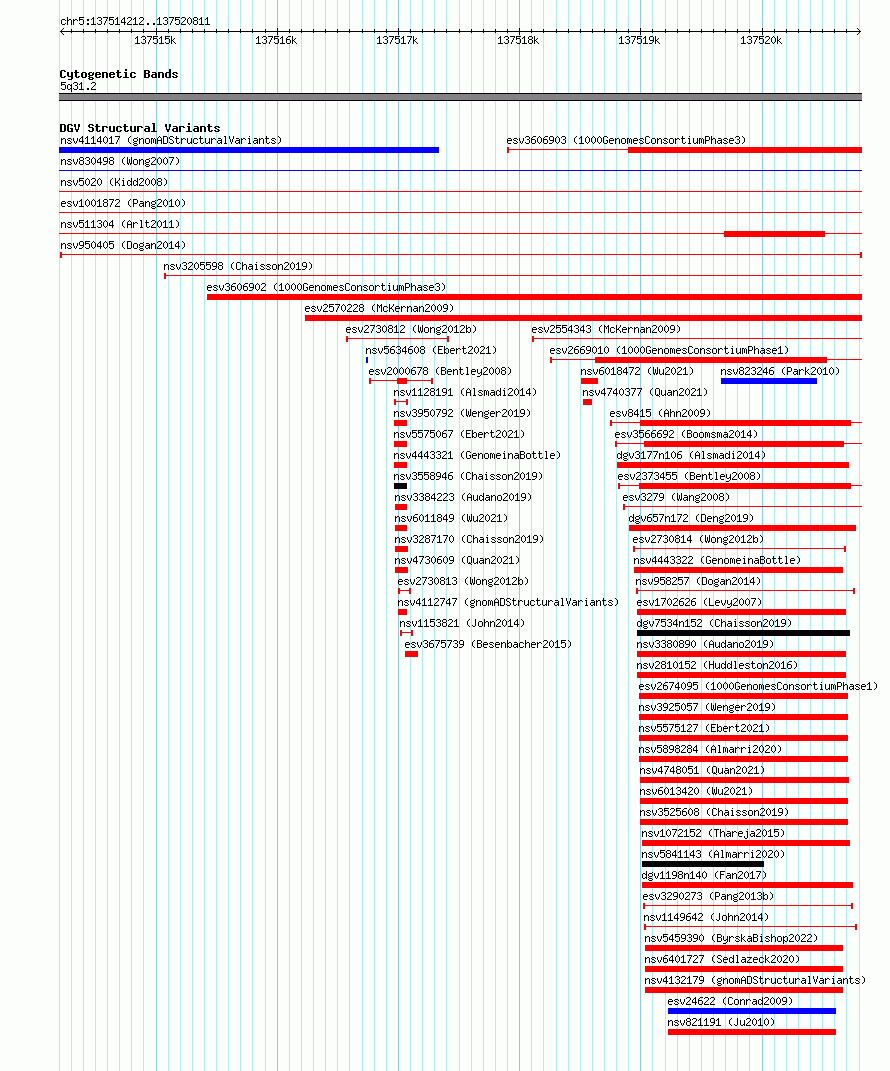The image size is (890, 1071).
Task: Click nsv2810152 (Huddleston2016) label
Action: 717,665
